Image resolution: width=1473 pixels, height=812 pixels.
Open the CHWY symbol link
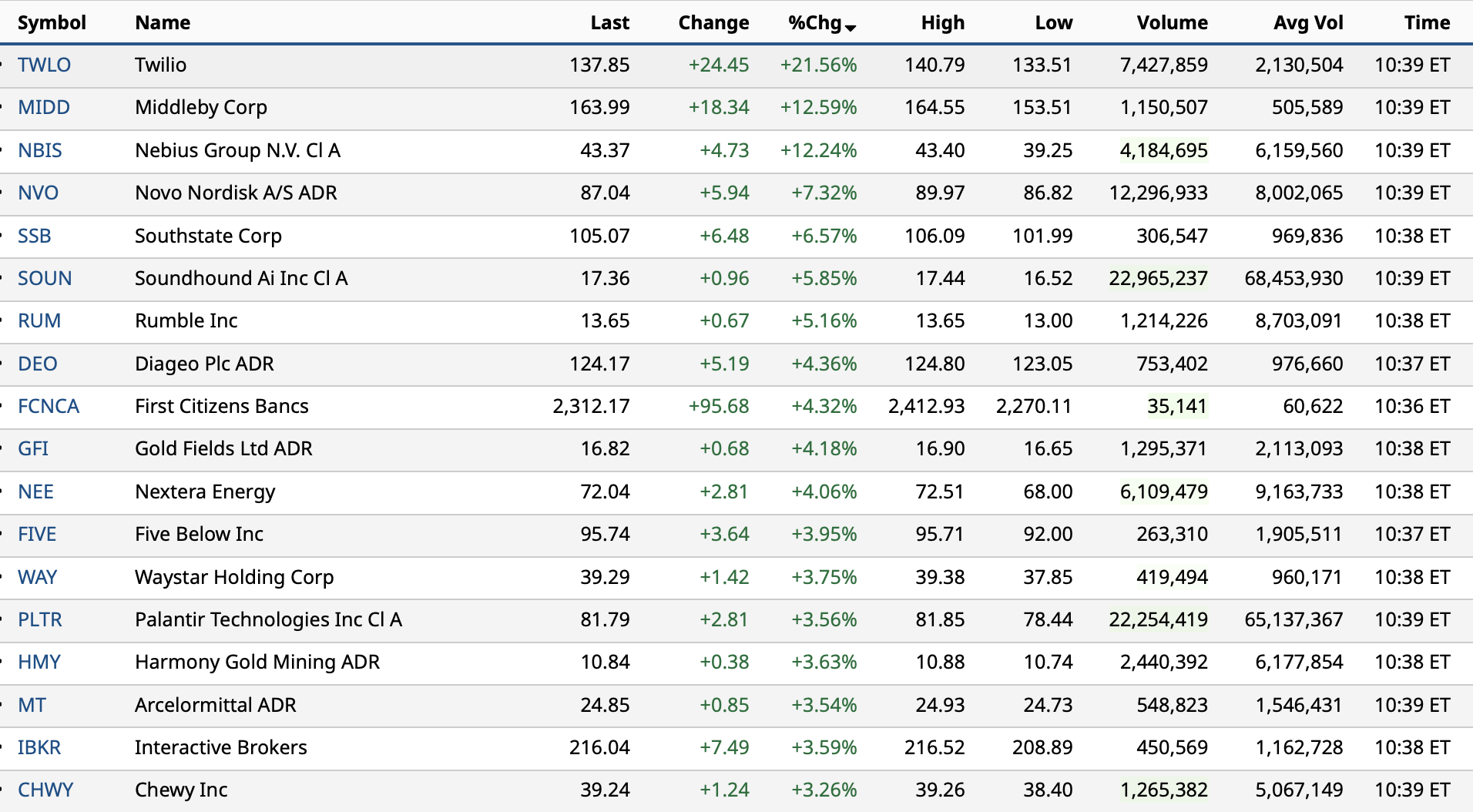pyautogui.click(x=45, y=790)
